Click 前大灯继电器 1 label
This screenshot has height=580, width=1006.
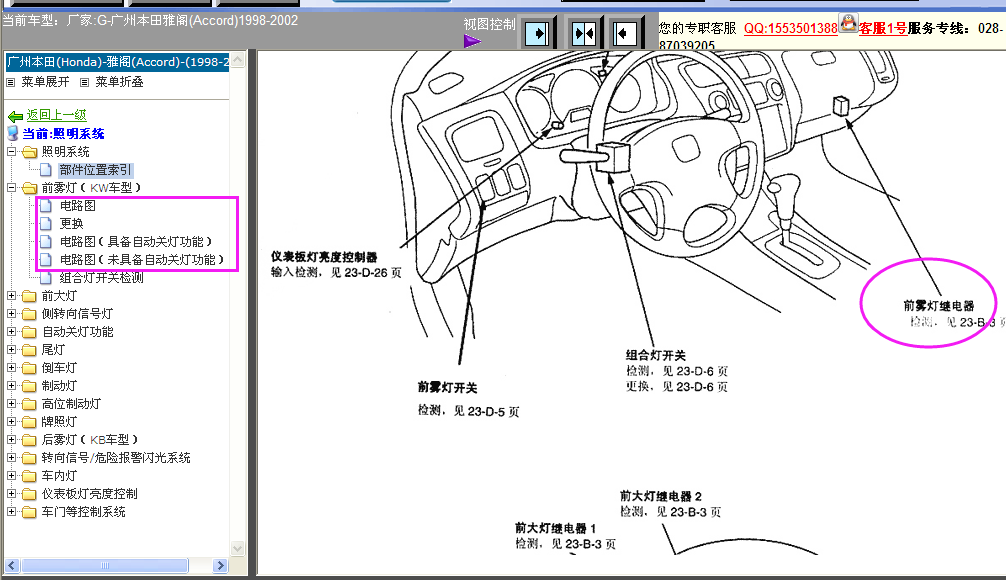pyautogui.click(x=556, y=528)
